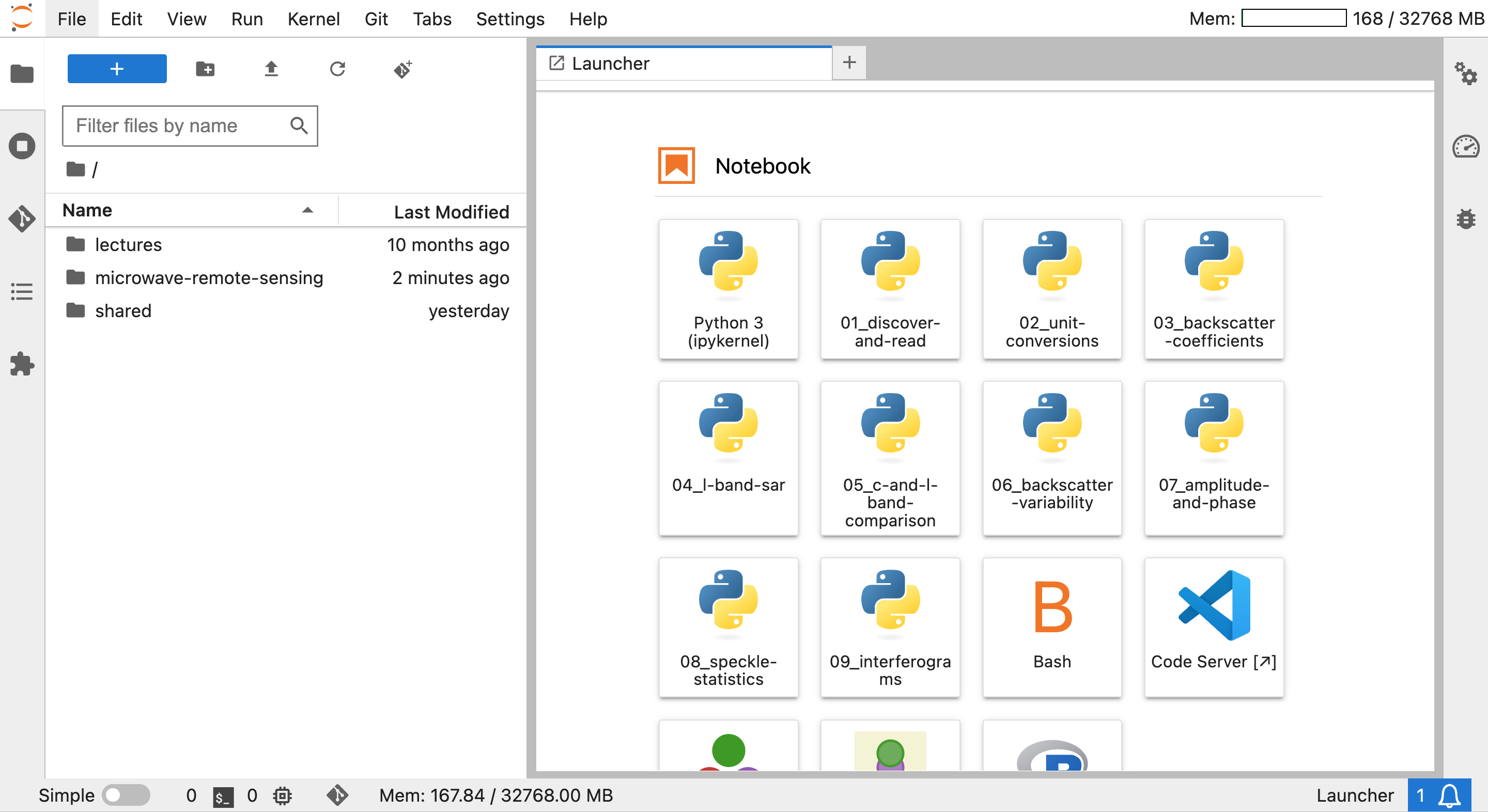Open the Extension Manager sidebar
The width and height of the screenshot is (1488, 812).
22,364
